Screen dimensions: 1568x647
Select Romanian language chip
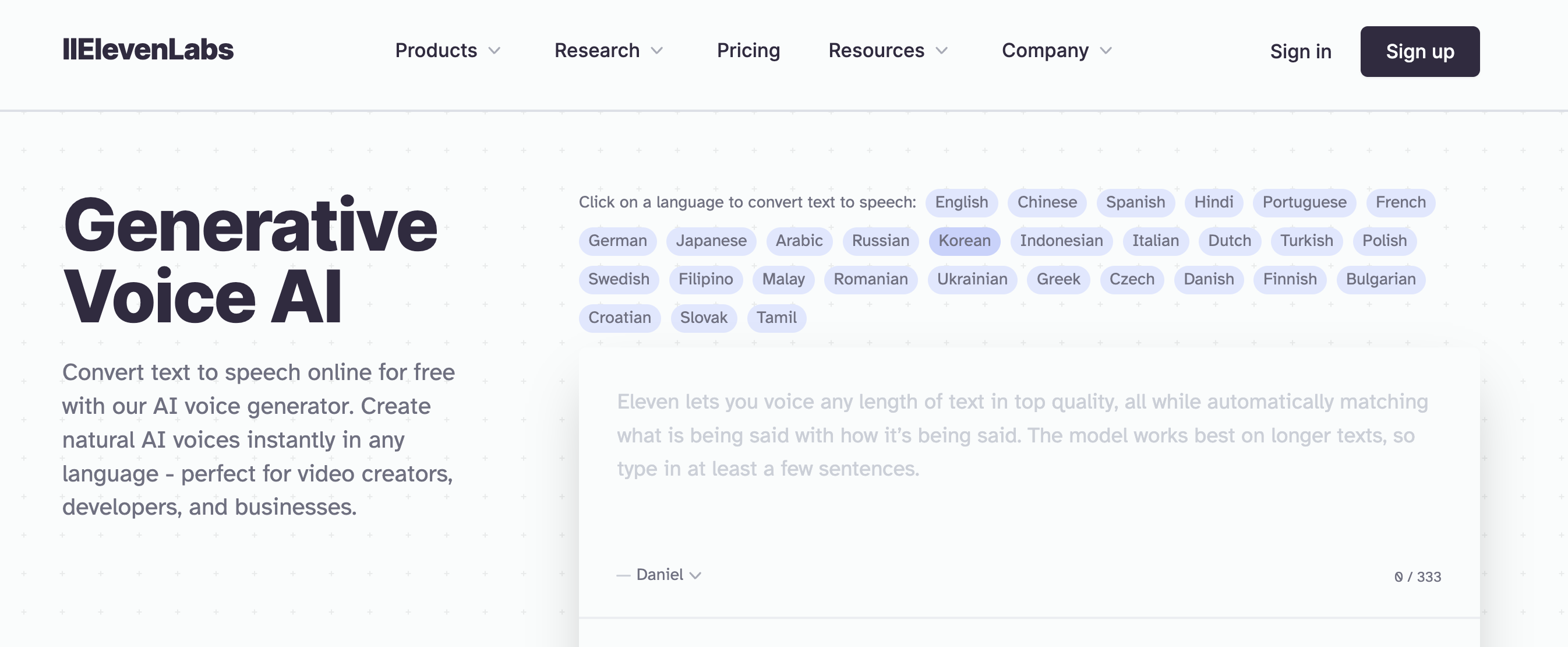(870, 279)
